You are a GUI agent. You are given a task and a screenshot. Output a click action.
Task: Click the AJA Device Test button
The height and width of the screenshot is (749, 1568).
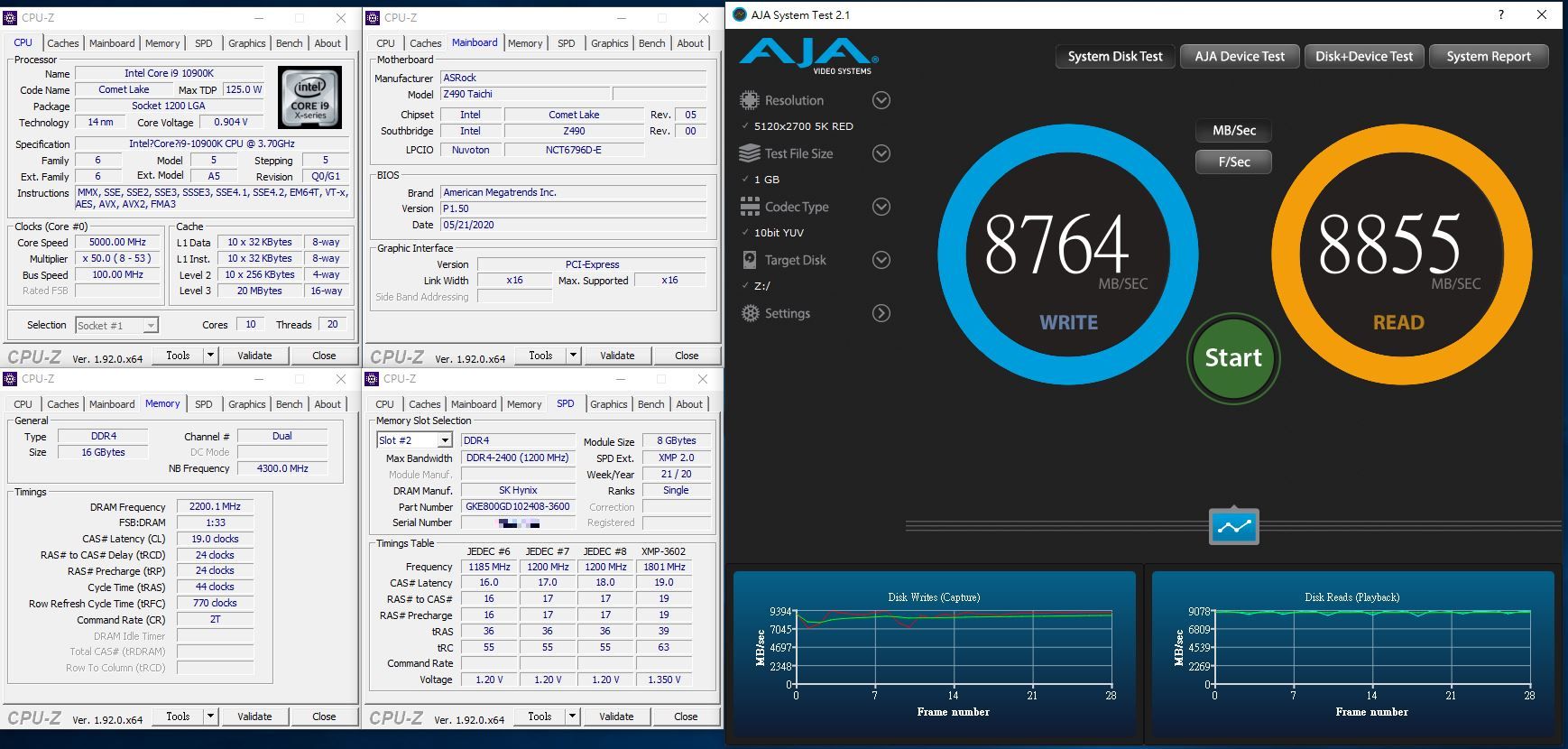point(1240,57)
